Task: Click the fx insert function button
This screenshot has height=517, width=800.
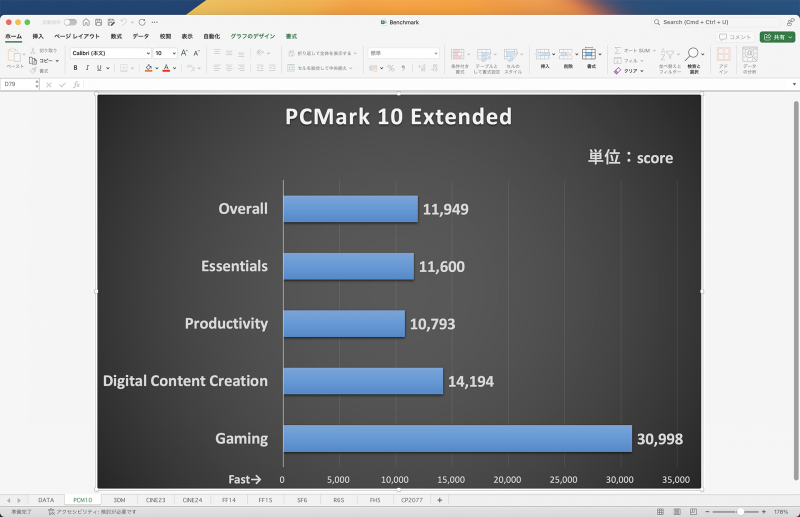Action: [x=76, y=85]
